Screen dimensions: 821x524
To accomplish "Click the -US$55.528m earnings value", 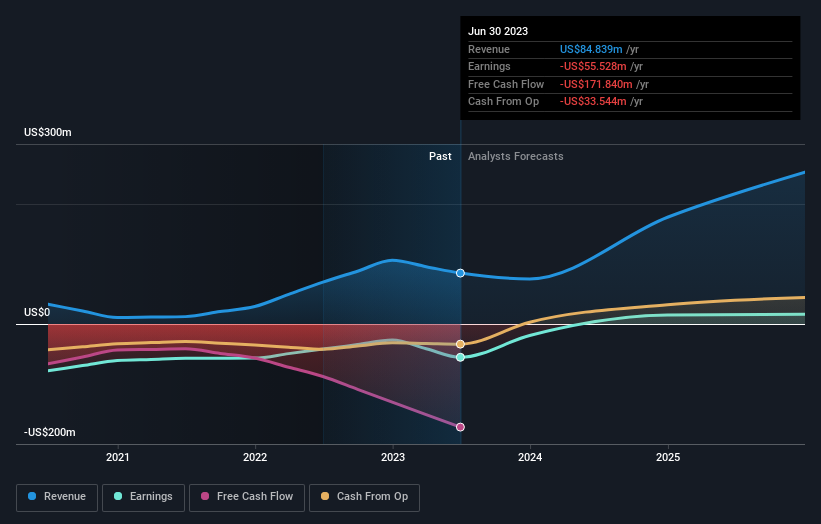I will (593, 66).
